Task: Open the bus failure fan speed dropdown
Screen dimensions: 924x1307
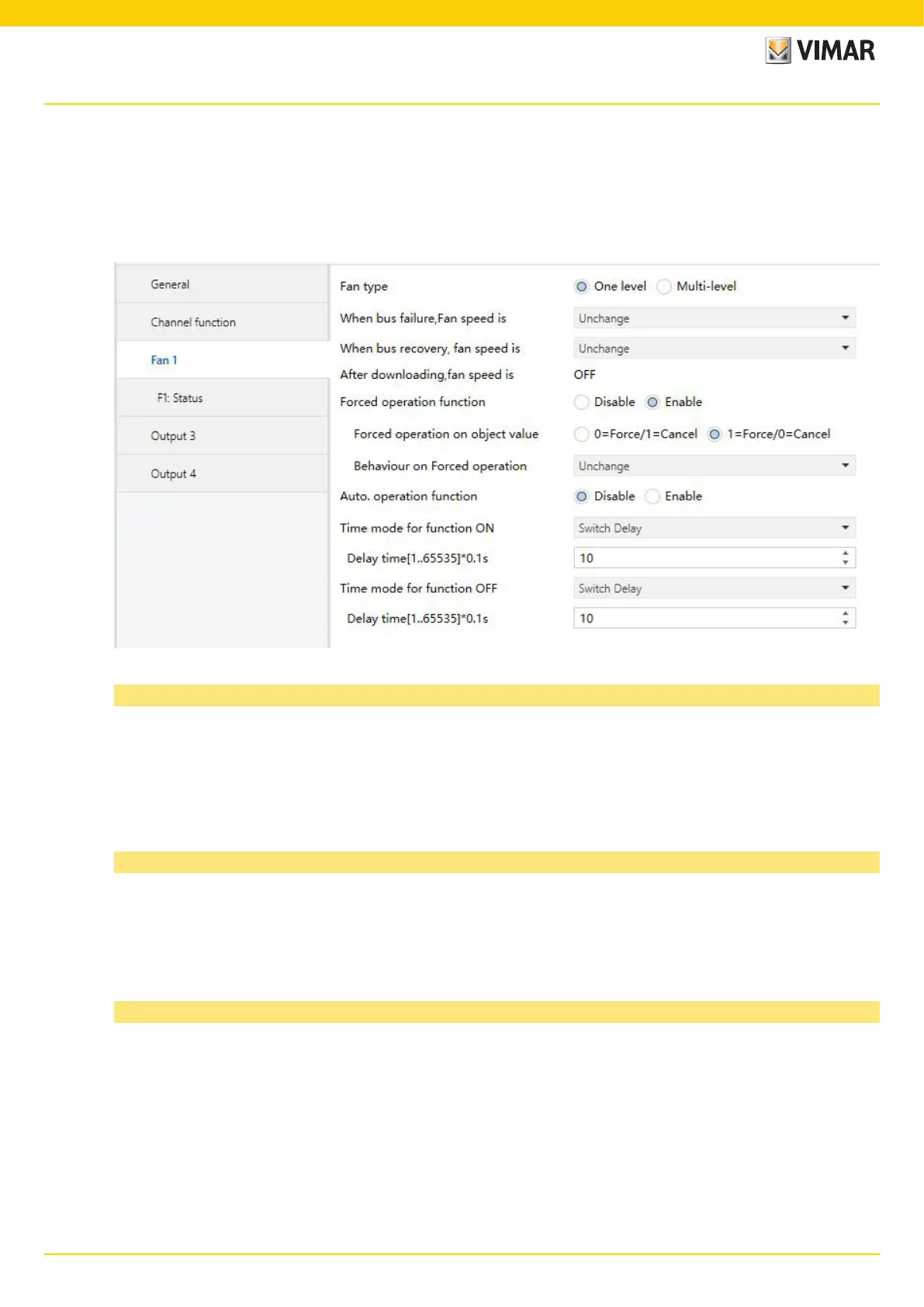Action: point(714,318)
